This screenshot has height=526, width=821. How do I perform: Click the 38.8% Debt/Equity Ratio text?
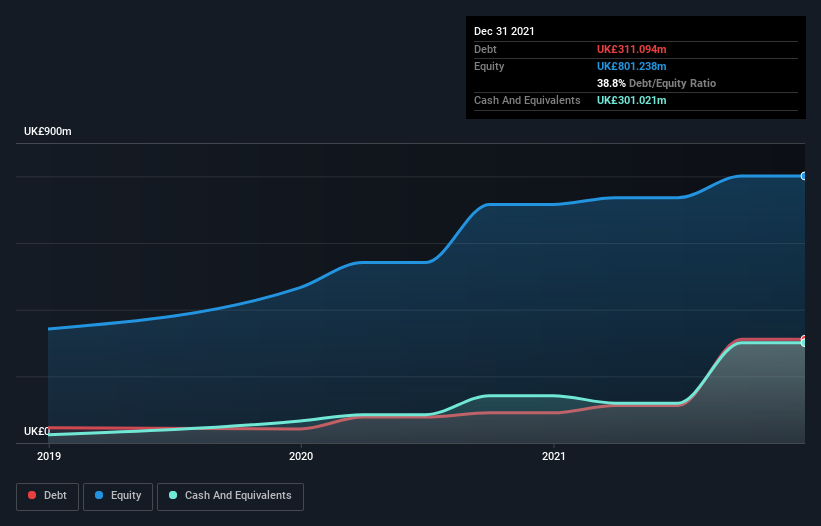656,83
